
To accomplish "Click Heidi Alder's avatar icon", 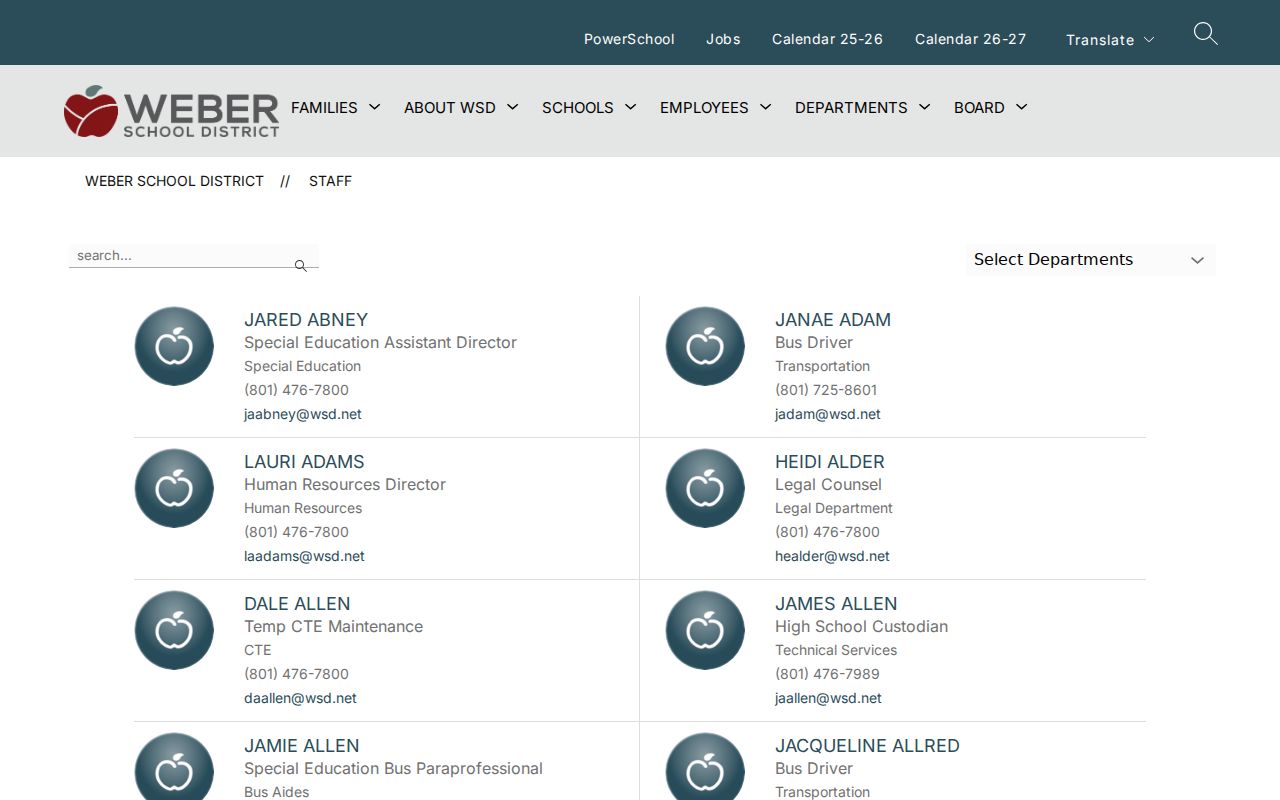I will tap(705, 488).
